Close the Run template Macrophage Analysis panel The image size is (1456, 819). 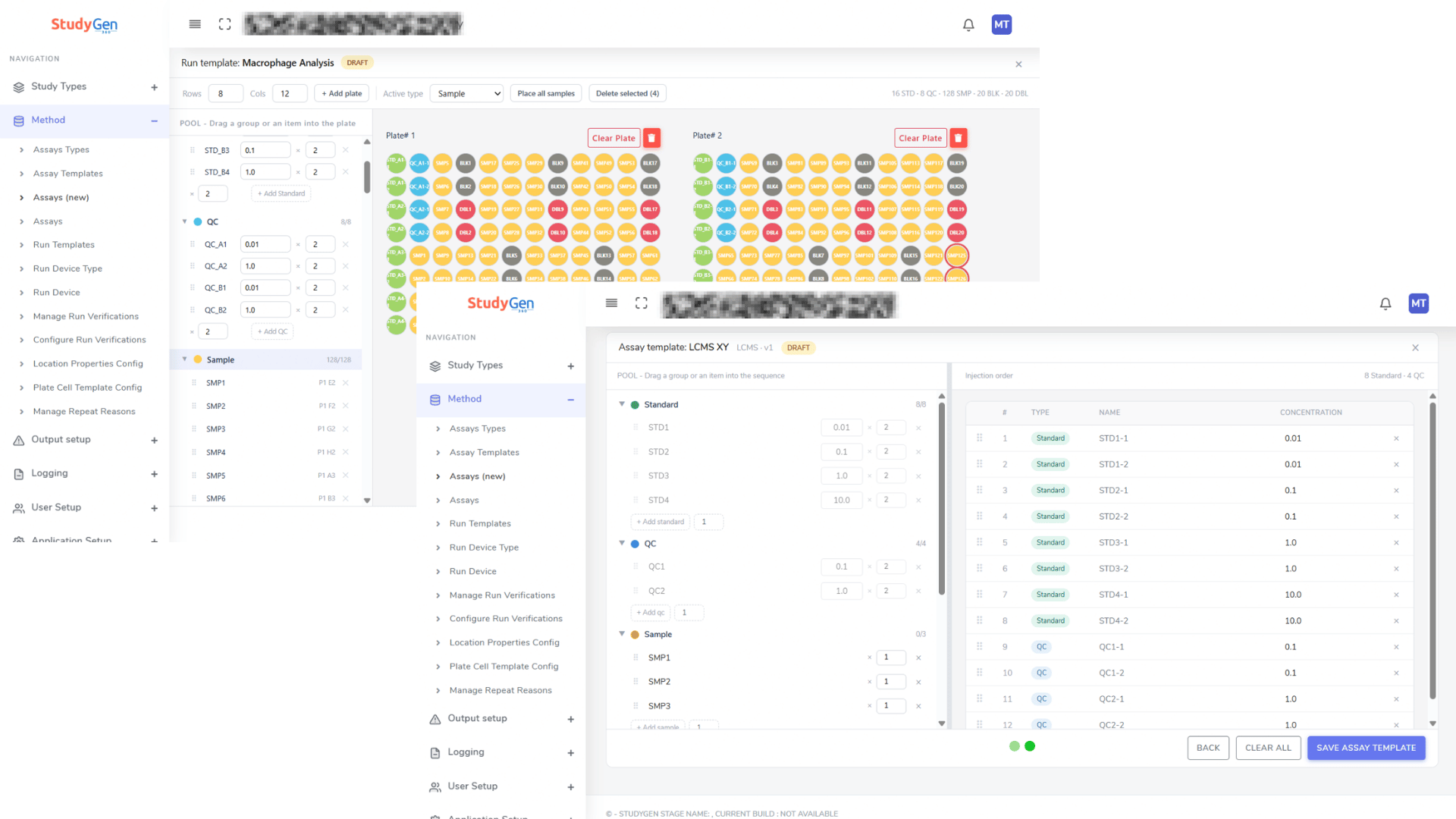1018,64
